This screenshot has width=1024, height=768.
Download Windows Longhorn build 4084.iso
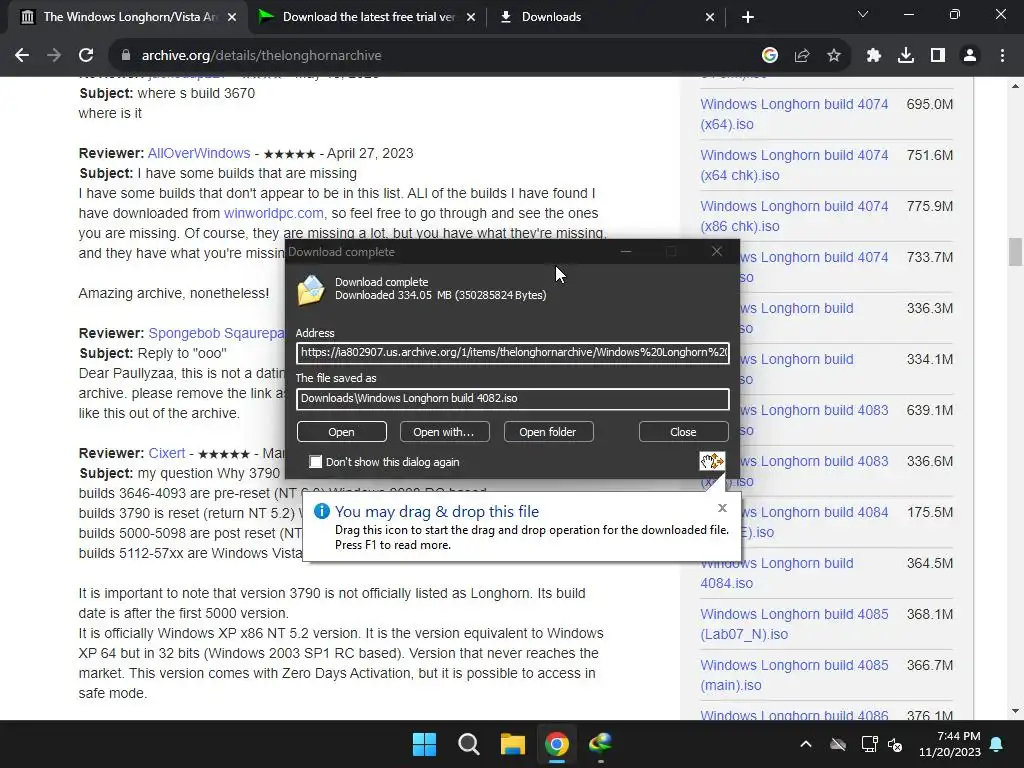pos(776,573)
